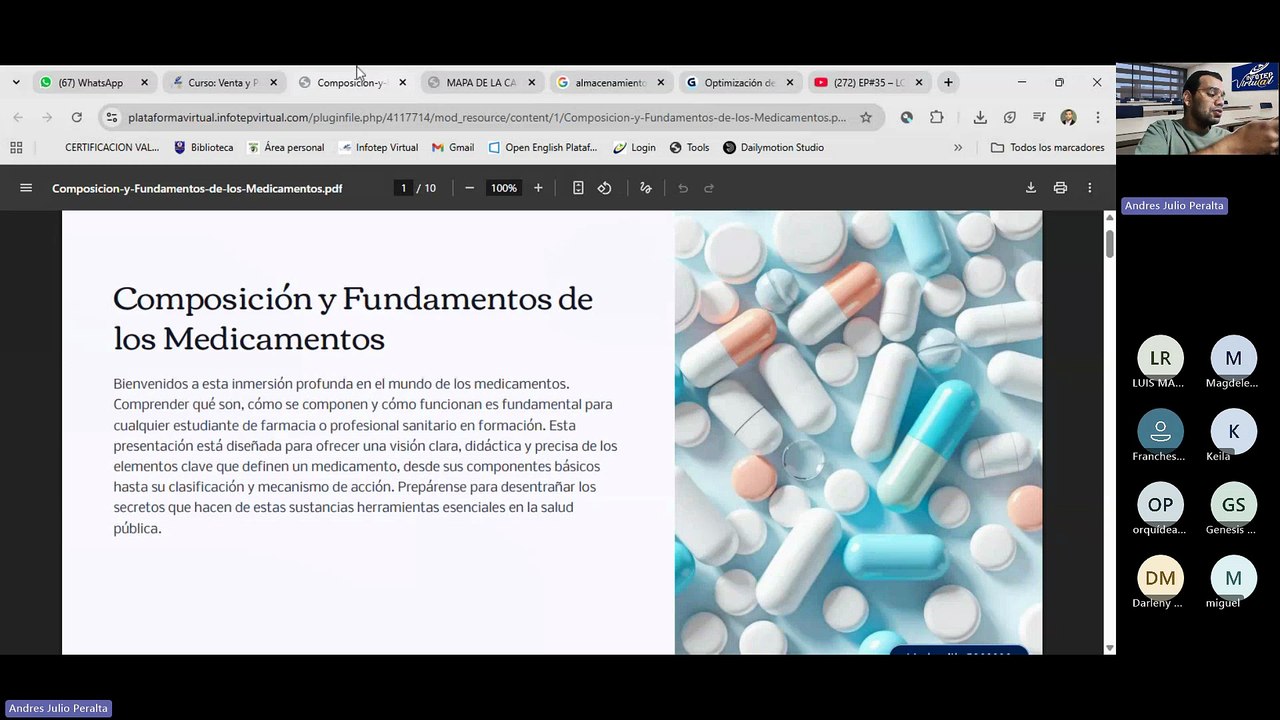Open Infotep Virtual bookmark
The width and height of the screenshot is (1280, 720).
pos(379,147)
